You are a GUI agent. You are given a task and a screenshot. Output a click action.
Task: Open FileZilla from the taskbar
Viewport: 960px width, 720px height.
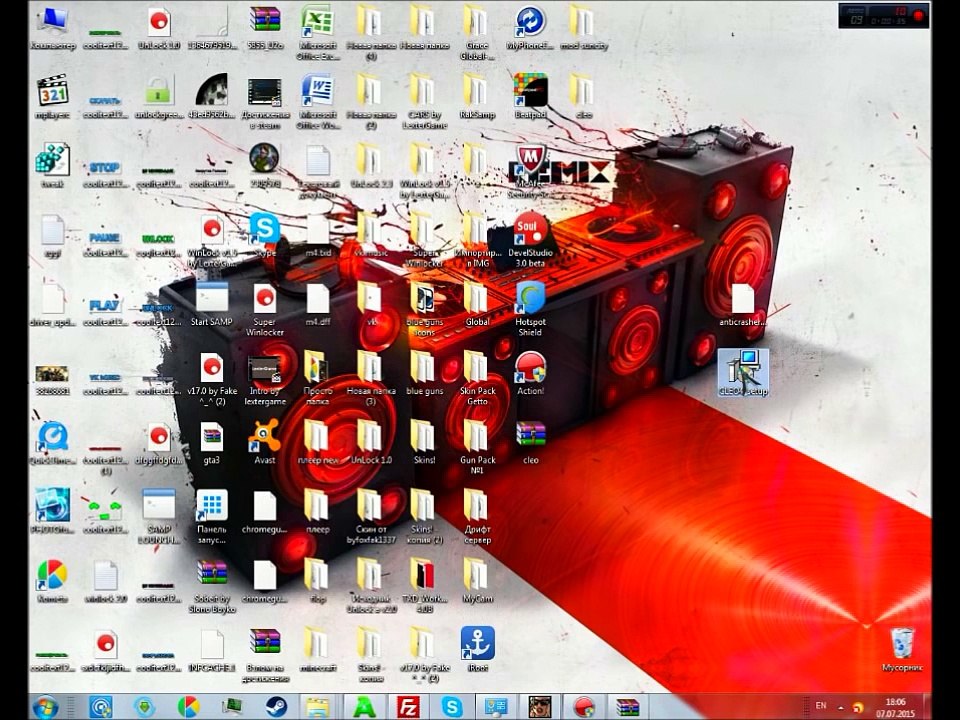pos(407,707)
